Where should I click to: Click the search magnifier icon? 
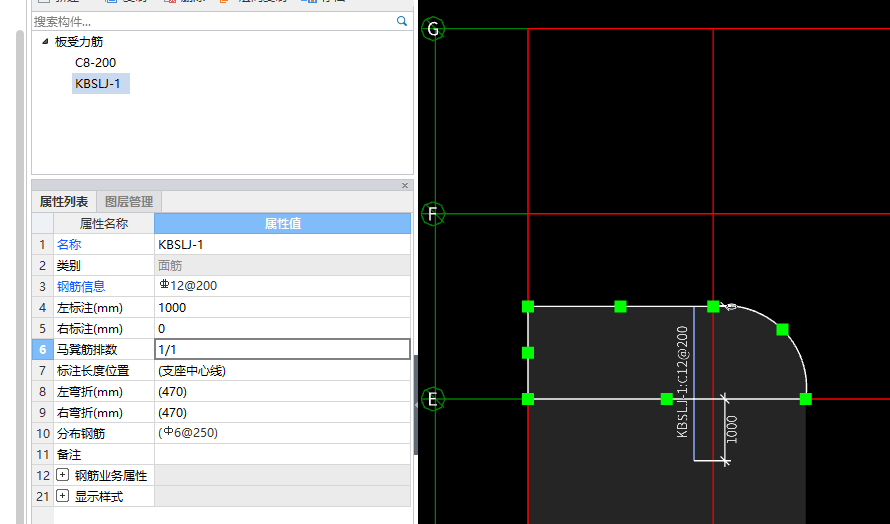point(402,21)
